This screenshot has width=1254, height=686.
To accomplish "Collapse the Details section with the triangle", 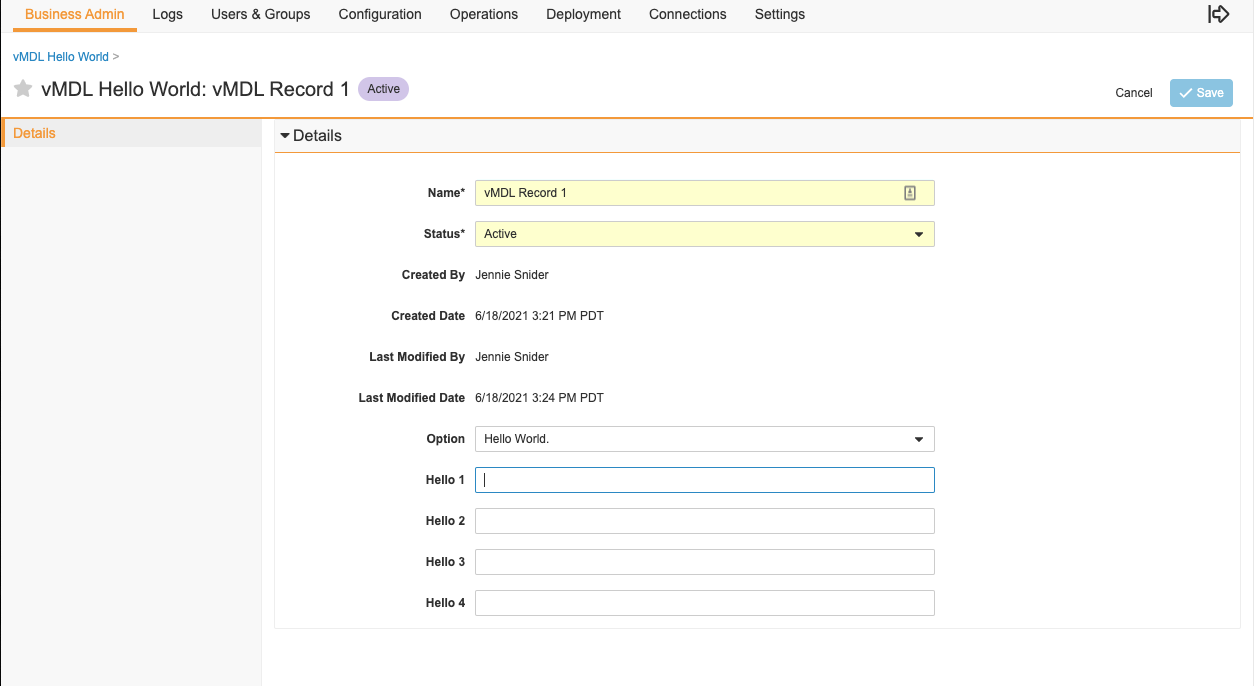I will 285,135.
